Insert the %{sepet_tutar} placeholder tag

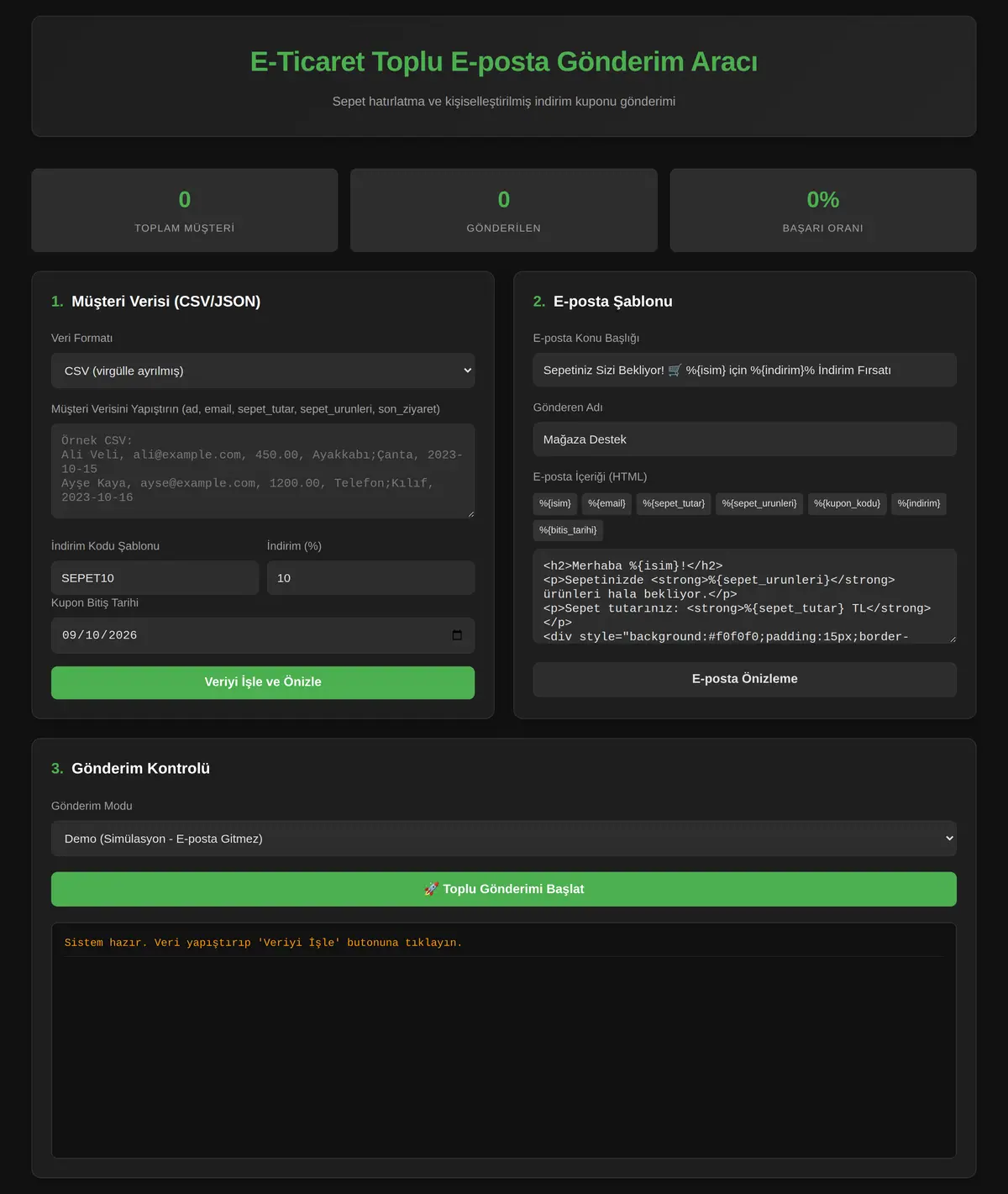tap(674, 503)
